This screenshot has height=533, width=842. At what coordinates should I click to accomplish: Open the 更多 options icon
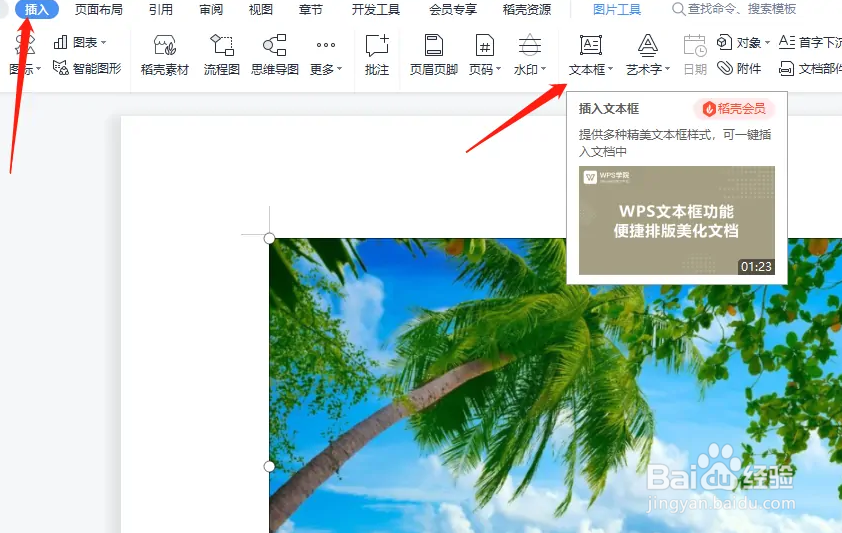coord(325,46)
